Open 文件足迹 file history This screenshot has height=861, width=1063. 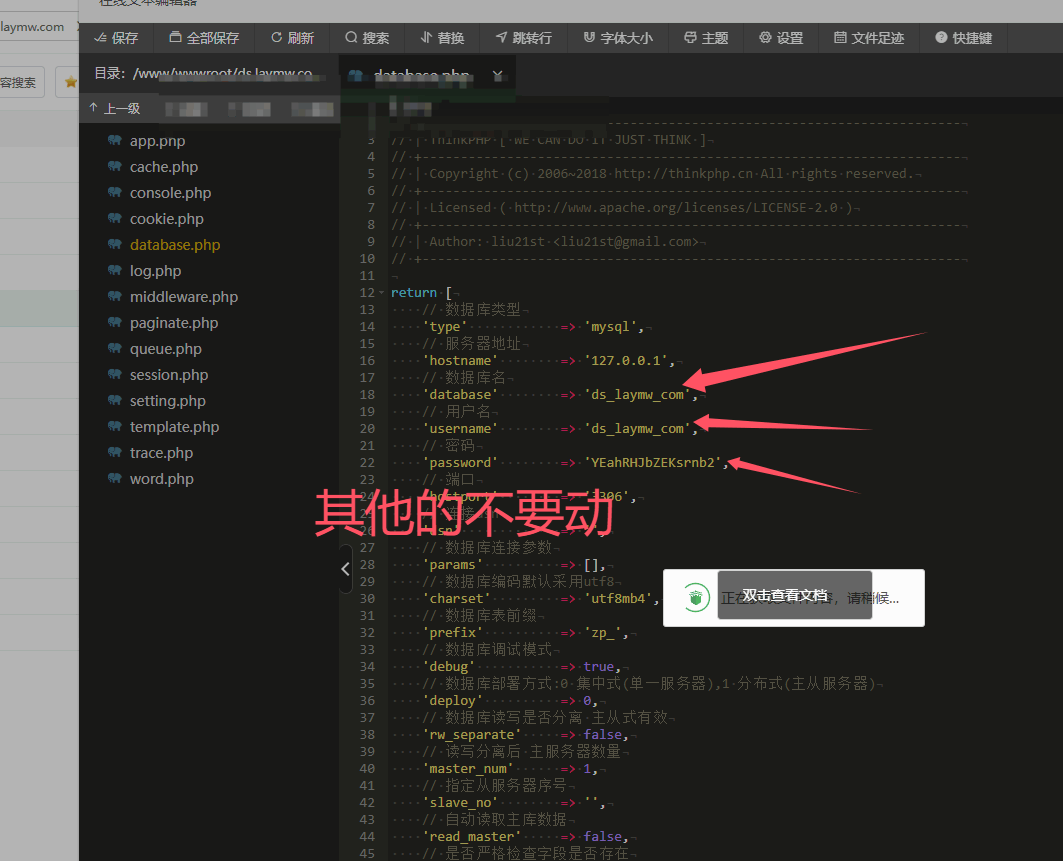point(869,38)
